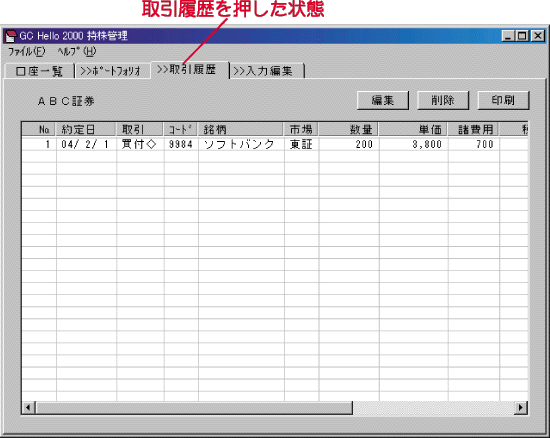Viewport: 550px width, 438px height.
Task: Select the ソフトバンク transaction row
Action: (x=275, y=144)
